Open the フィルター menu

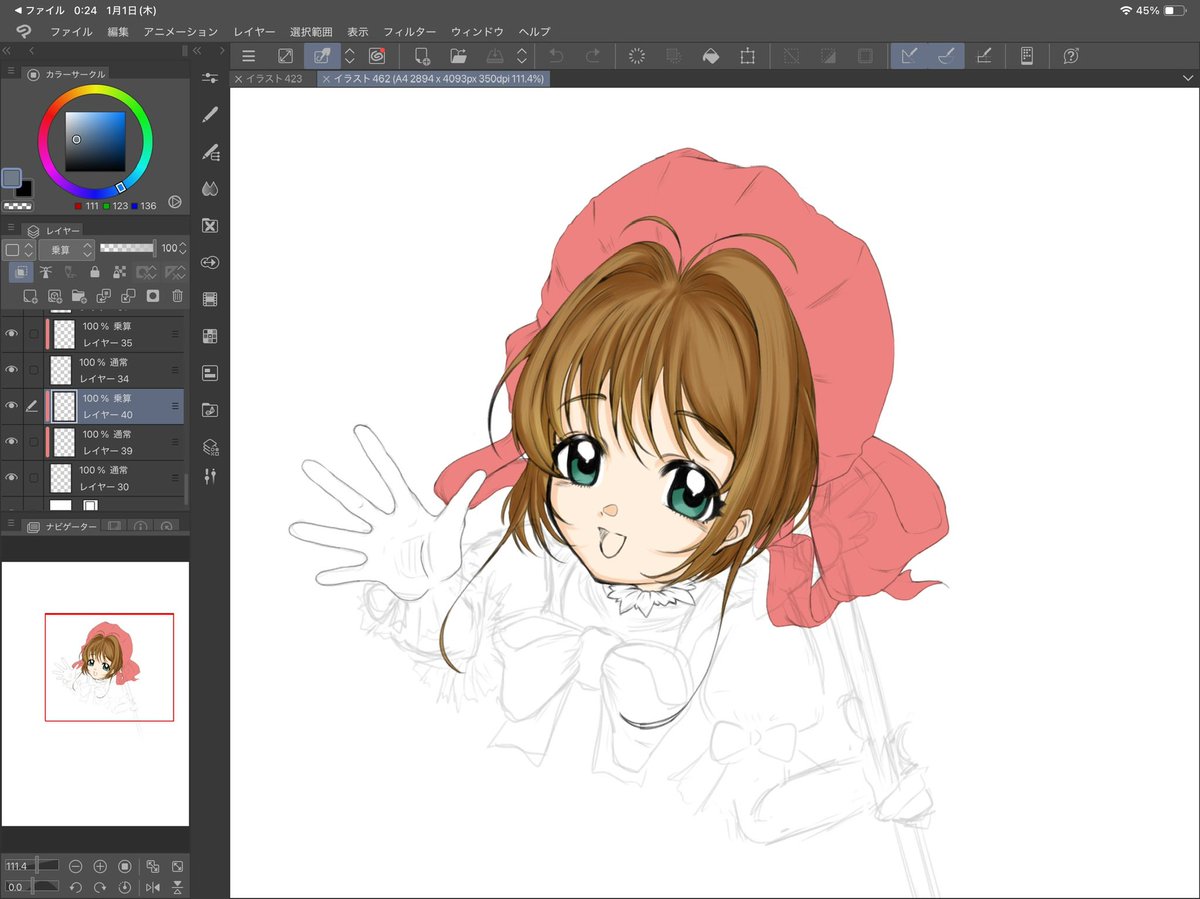coord(410,32)
